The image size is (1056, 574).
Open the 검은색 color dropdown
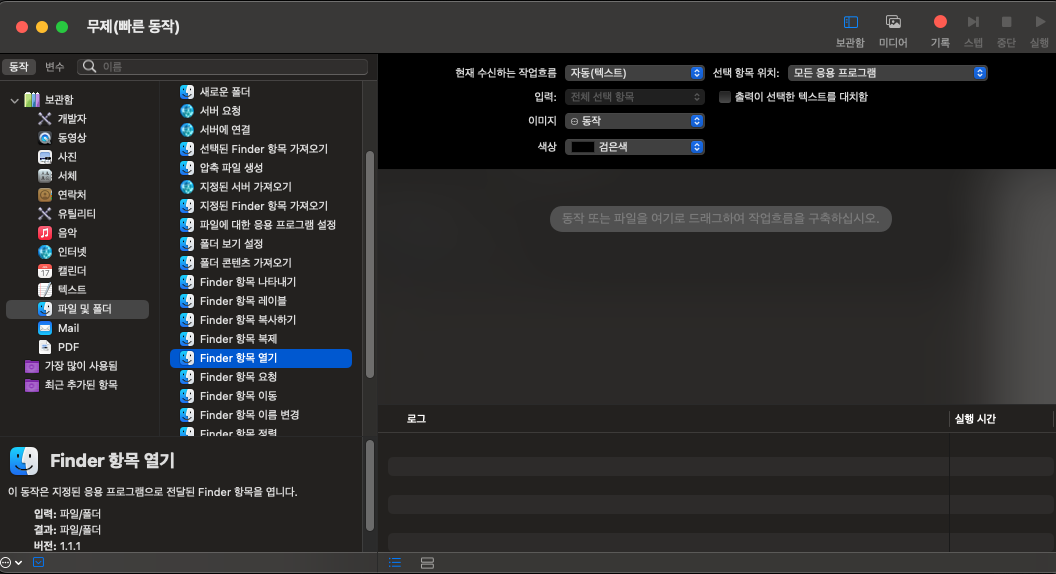(x=634, y=147)
